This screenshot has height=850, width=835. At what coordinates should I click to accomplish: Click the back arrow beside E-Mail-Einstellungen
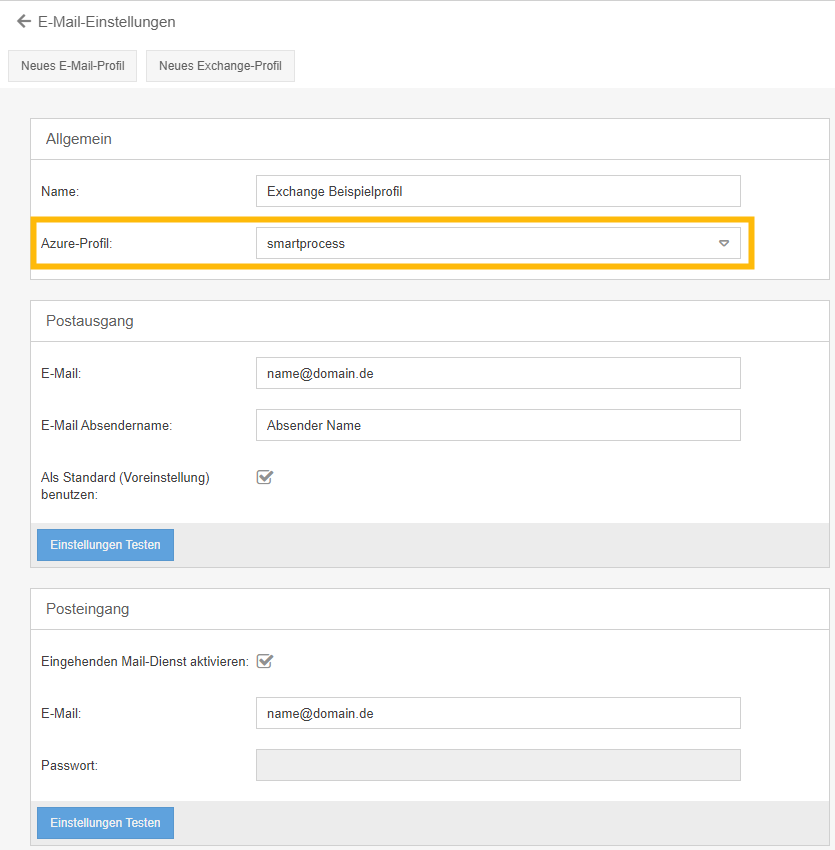[23, 21]
